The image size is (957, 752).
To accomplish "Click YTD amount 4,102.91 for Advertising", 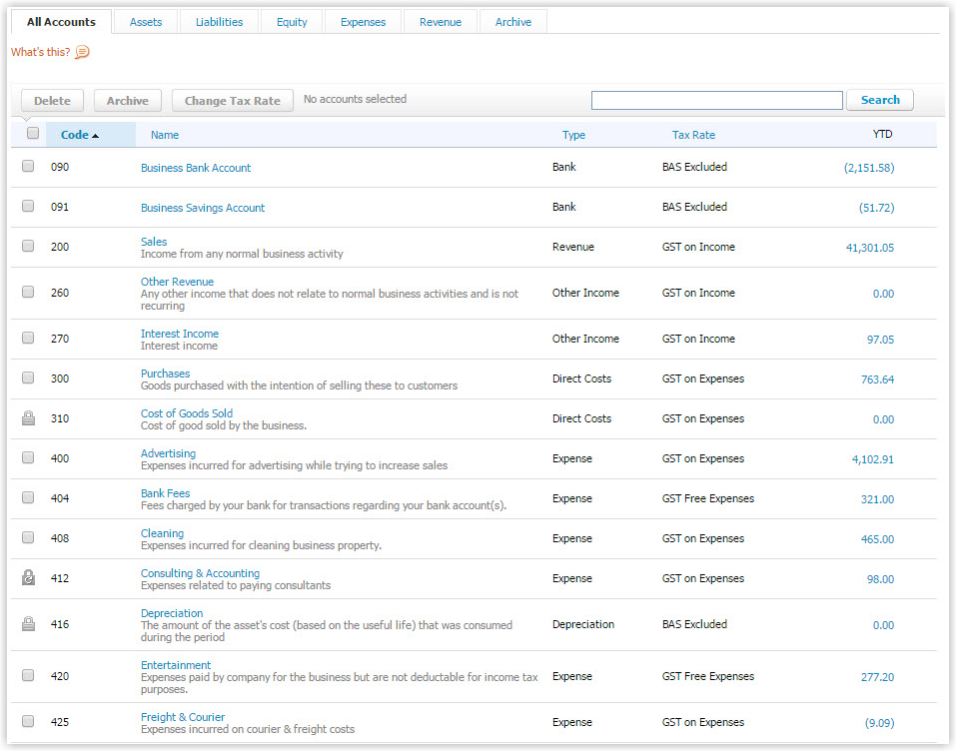I will coord(873,459).
